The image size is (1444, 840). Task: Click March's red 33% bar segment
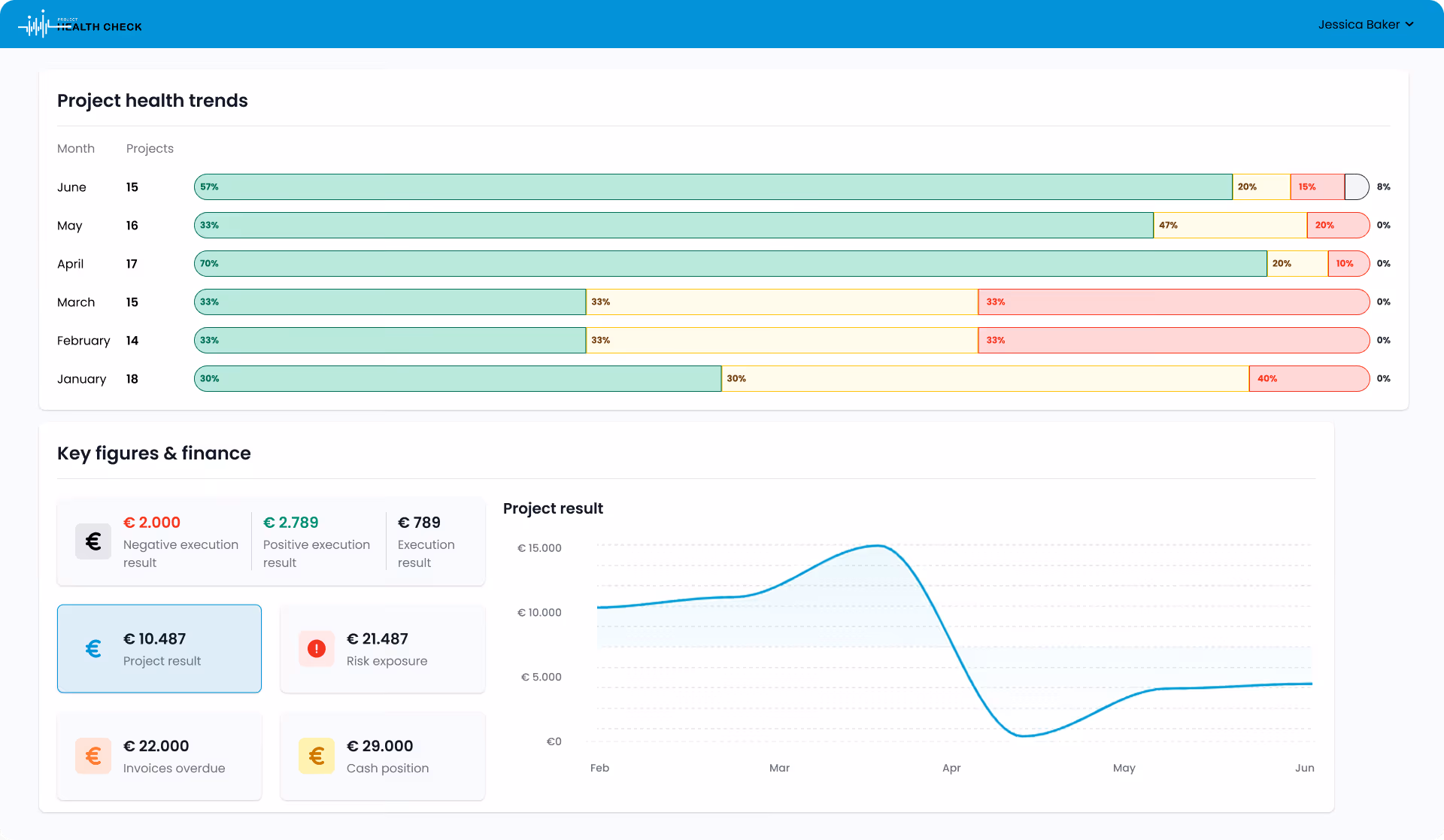click(1173, 302)
